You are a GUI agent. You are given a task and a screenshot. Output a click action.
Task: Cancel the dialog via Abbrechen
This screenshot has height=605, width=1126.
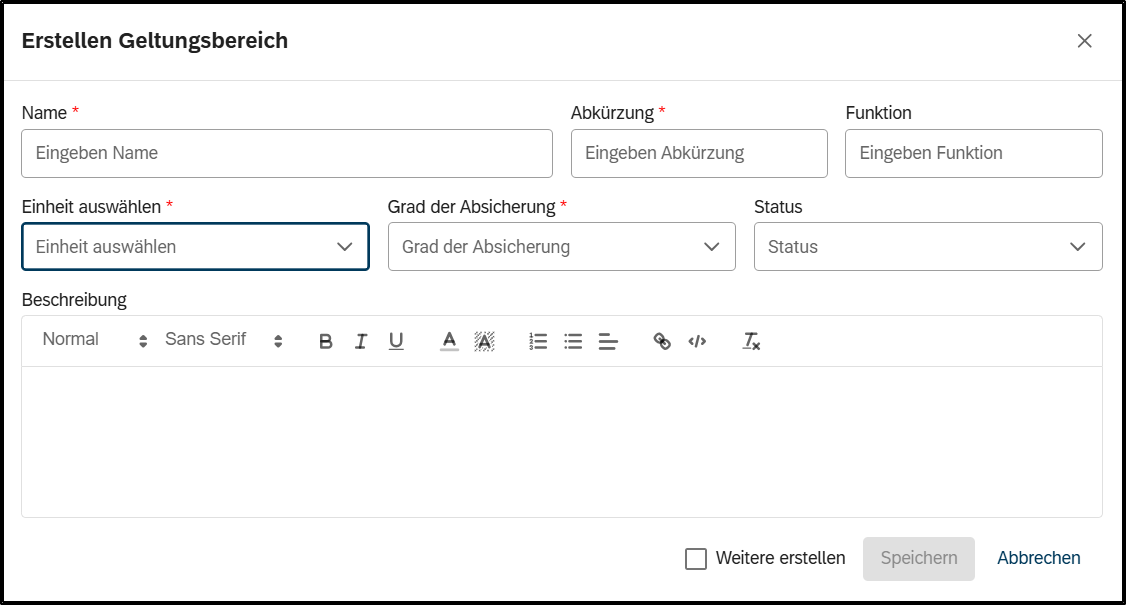tap(1038, 558)
